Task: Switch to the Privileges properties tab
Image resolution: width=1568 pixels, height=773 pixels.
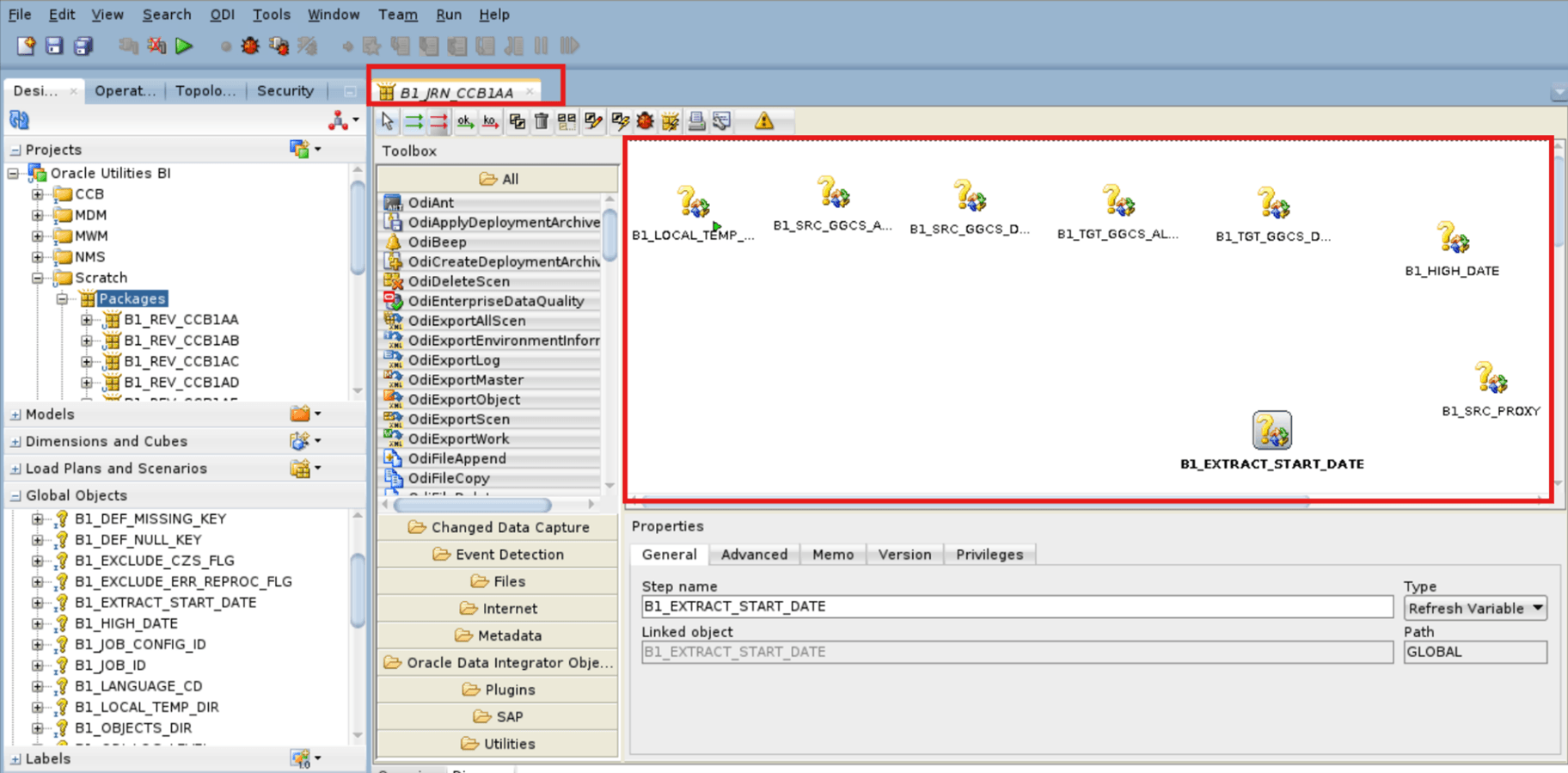Action: pyautogui.click(x=989, y=555)
